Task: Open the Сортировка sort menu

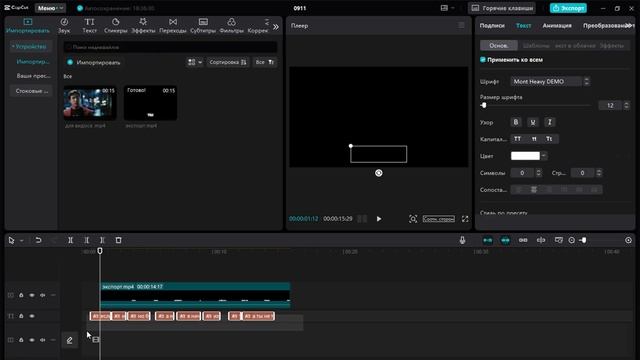Action: (x=228, y=62)
